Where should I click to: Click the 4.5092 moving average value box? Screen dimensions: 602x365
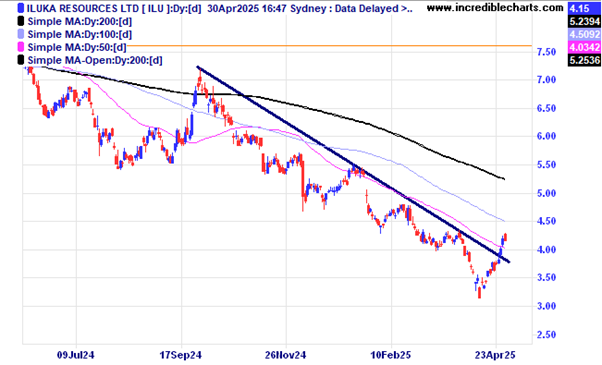point(584,34)
